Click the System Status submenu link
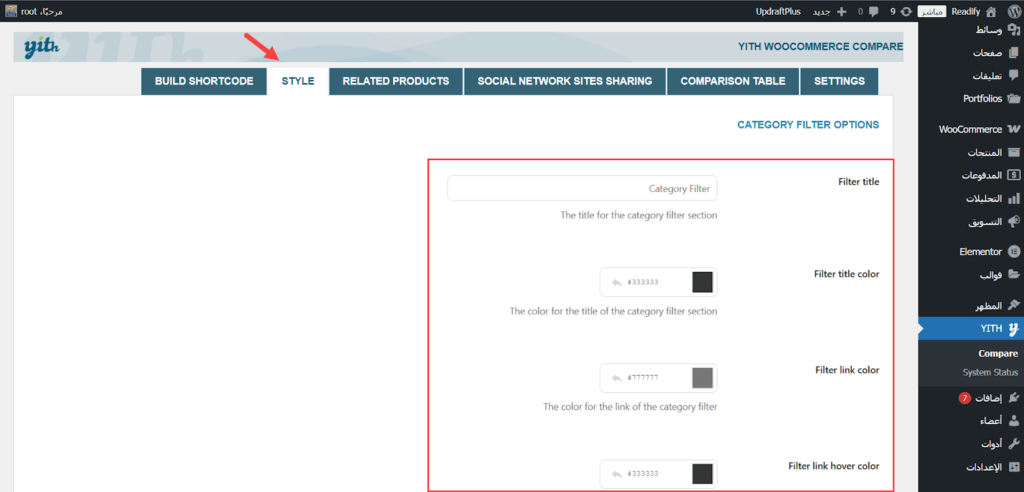The image size is (1024, 492). [x=990, y=372]
